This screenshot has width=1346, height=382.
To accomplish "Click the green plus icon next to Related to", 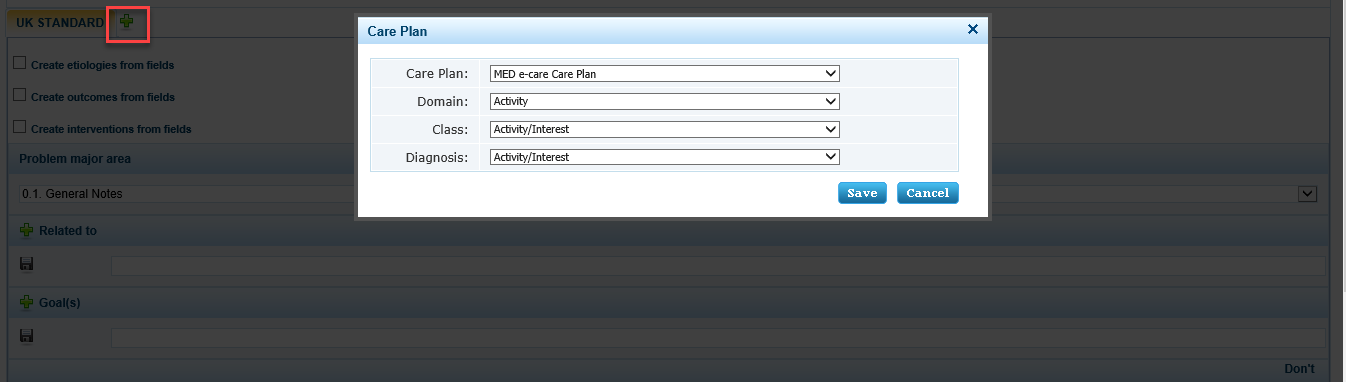I will point(27,230).
